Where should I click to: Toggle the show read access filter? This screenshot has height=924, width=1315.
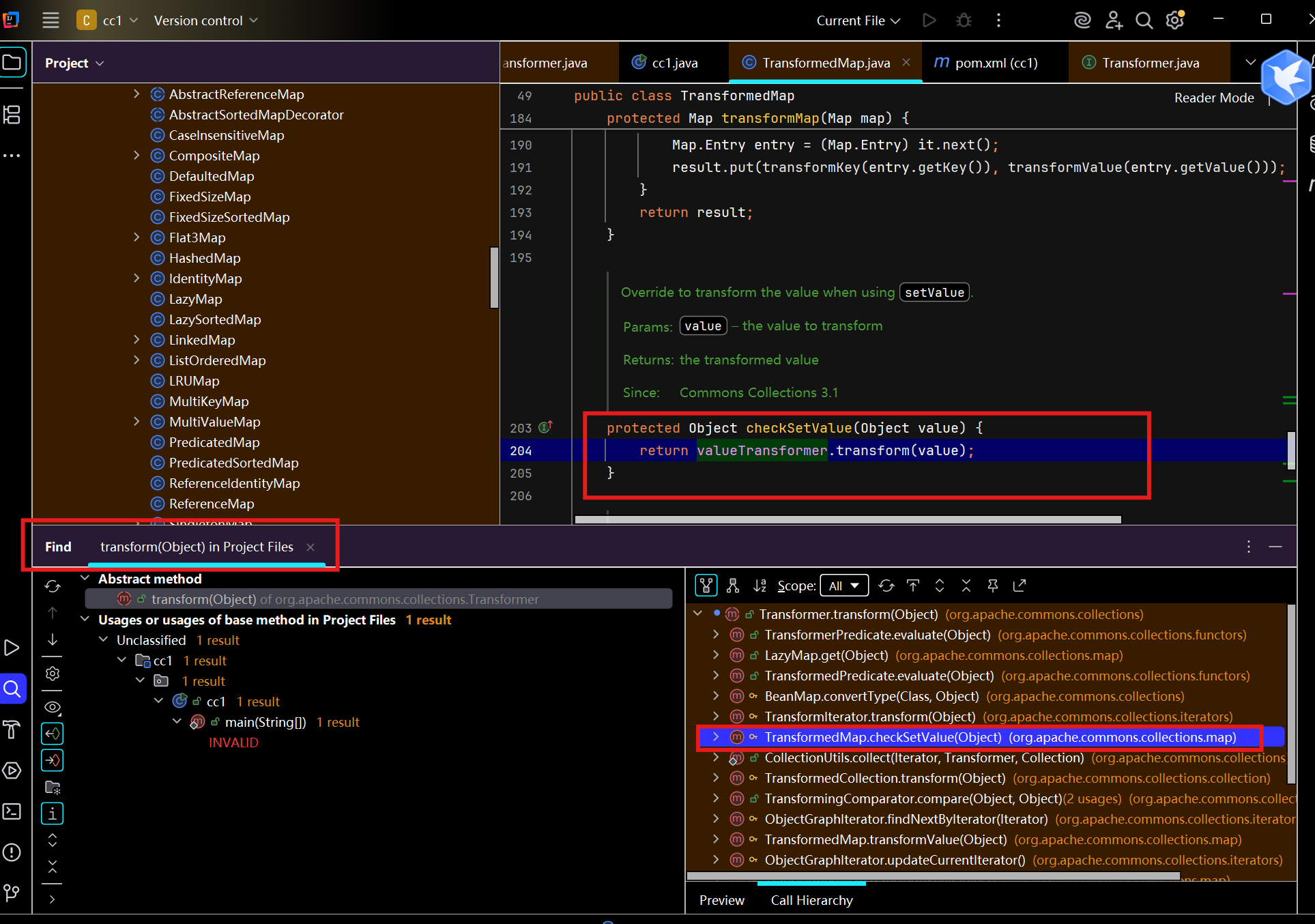(x=53, y=734)
